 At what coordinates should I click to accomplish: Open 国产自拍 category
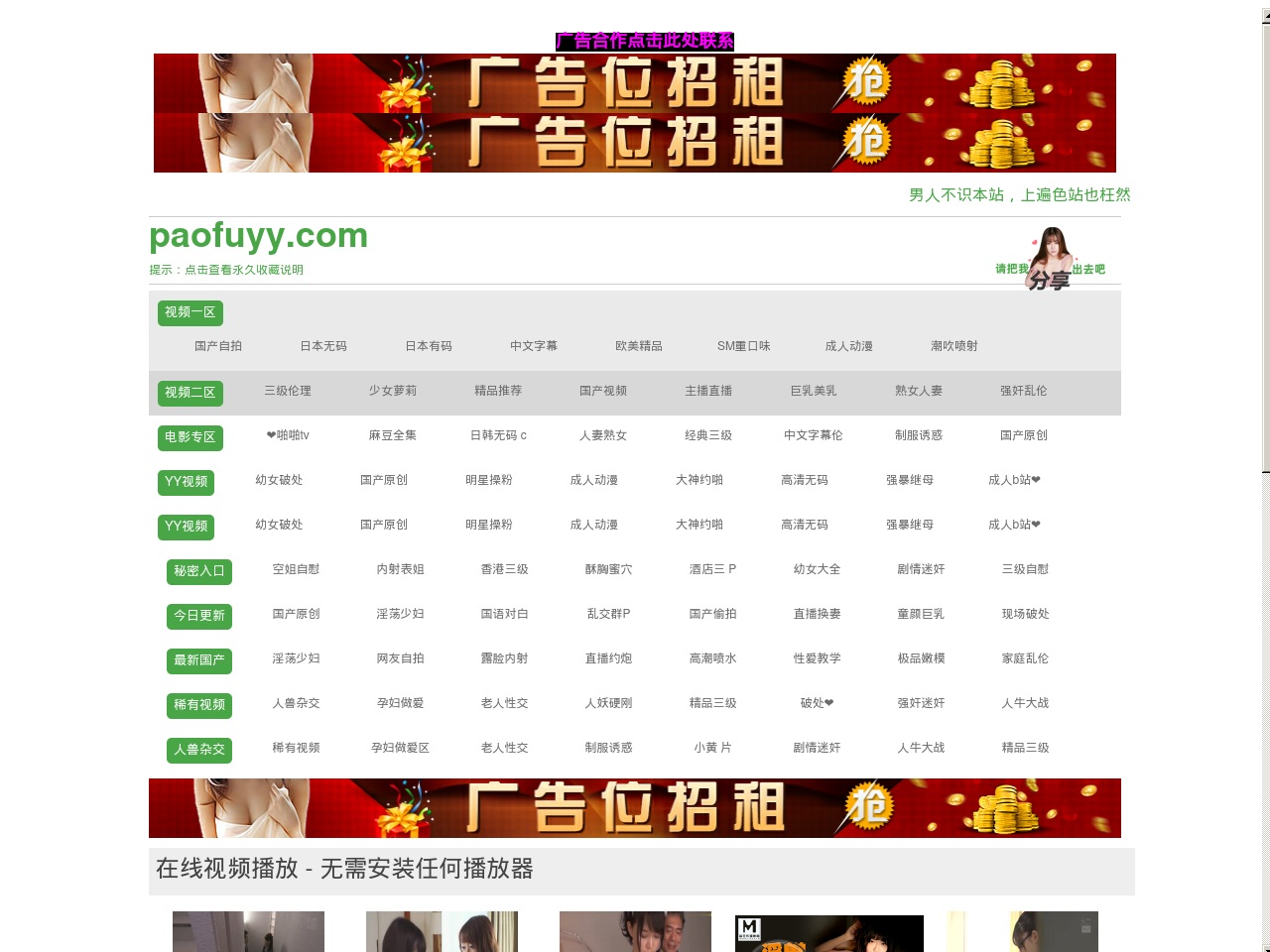click(x=218, y=346)
